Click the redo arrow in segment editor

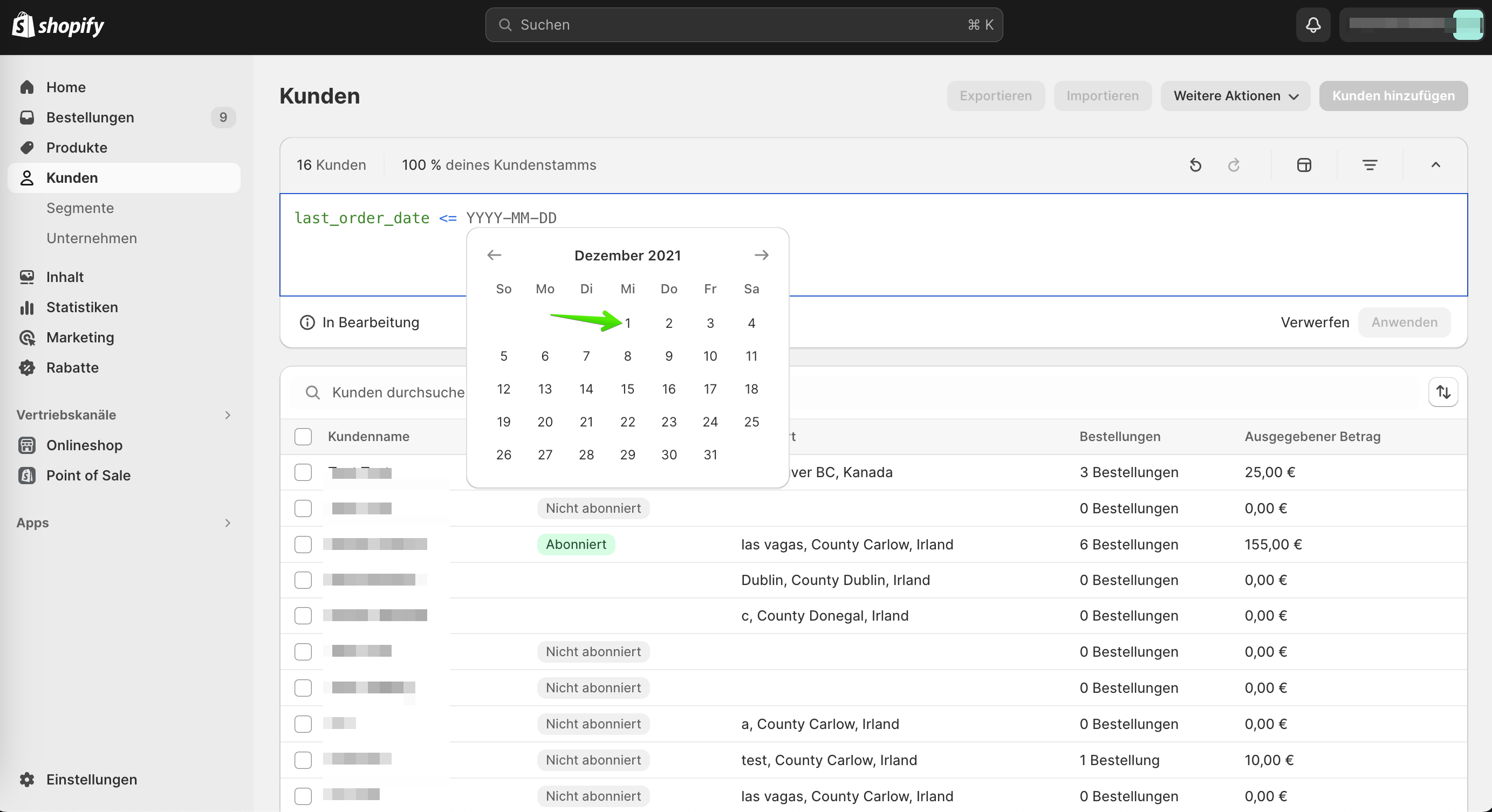(1234, 165)
